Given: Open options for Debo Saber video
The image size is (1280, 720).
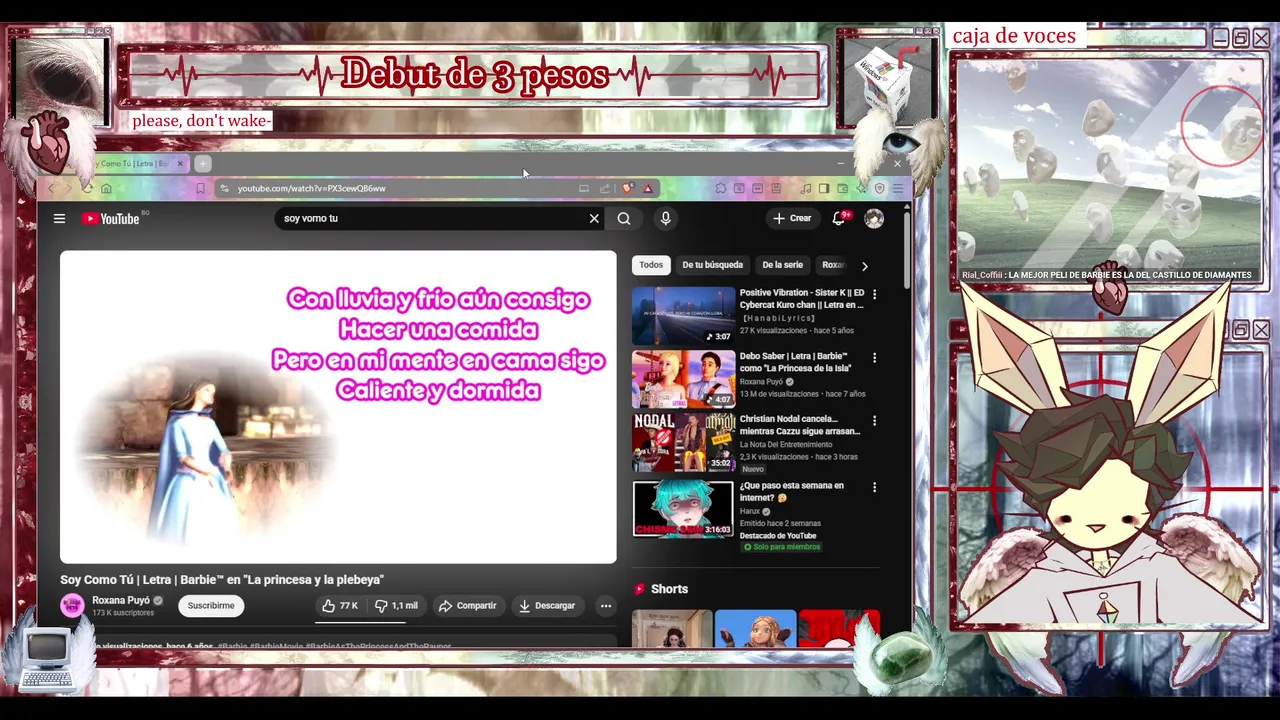Looking at the screenshot, I should 874,358.
